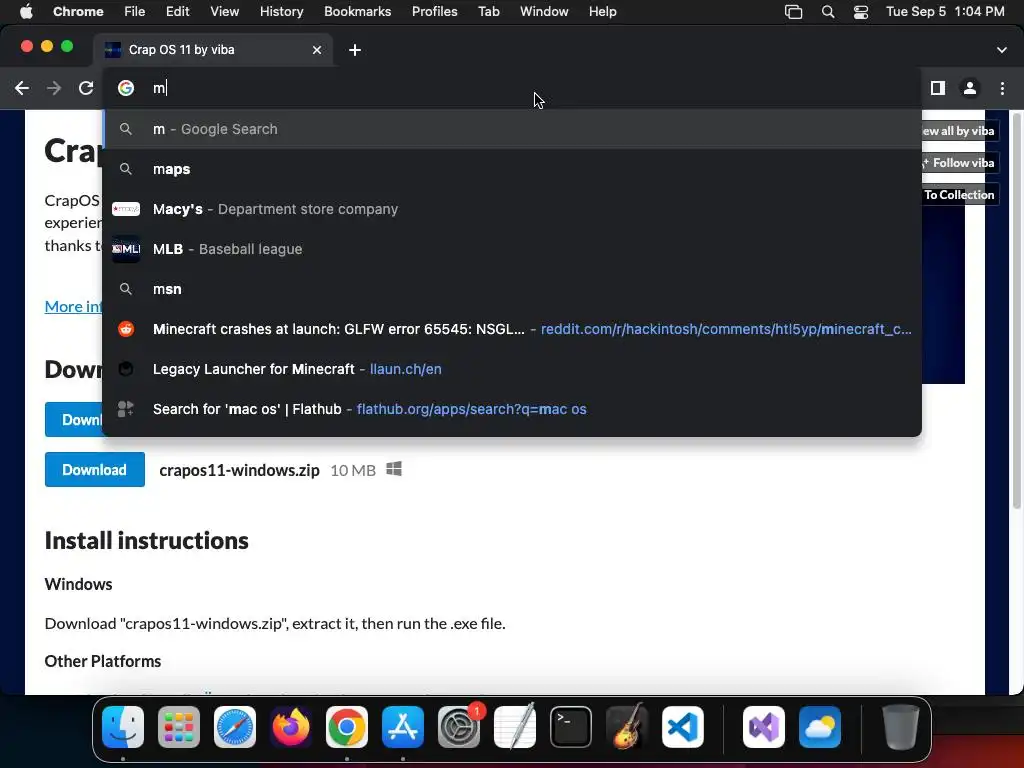This screenshot has height=768, width=1024.
Task: Open a new tab with plus button
Action: [x=355, y=50]
